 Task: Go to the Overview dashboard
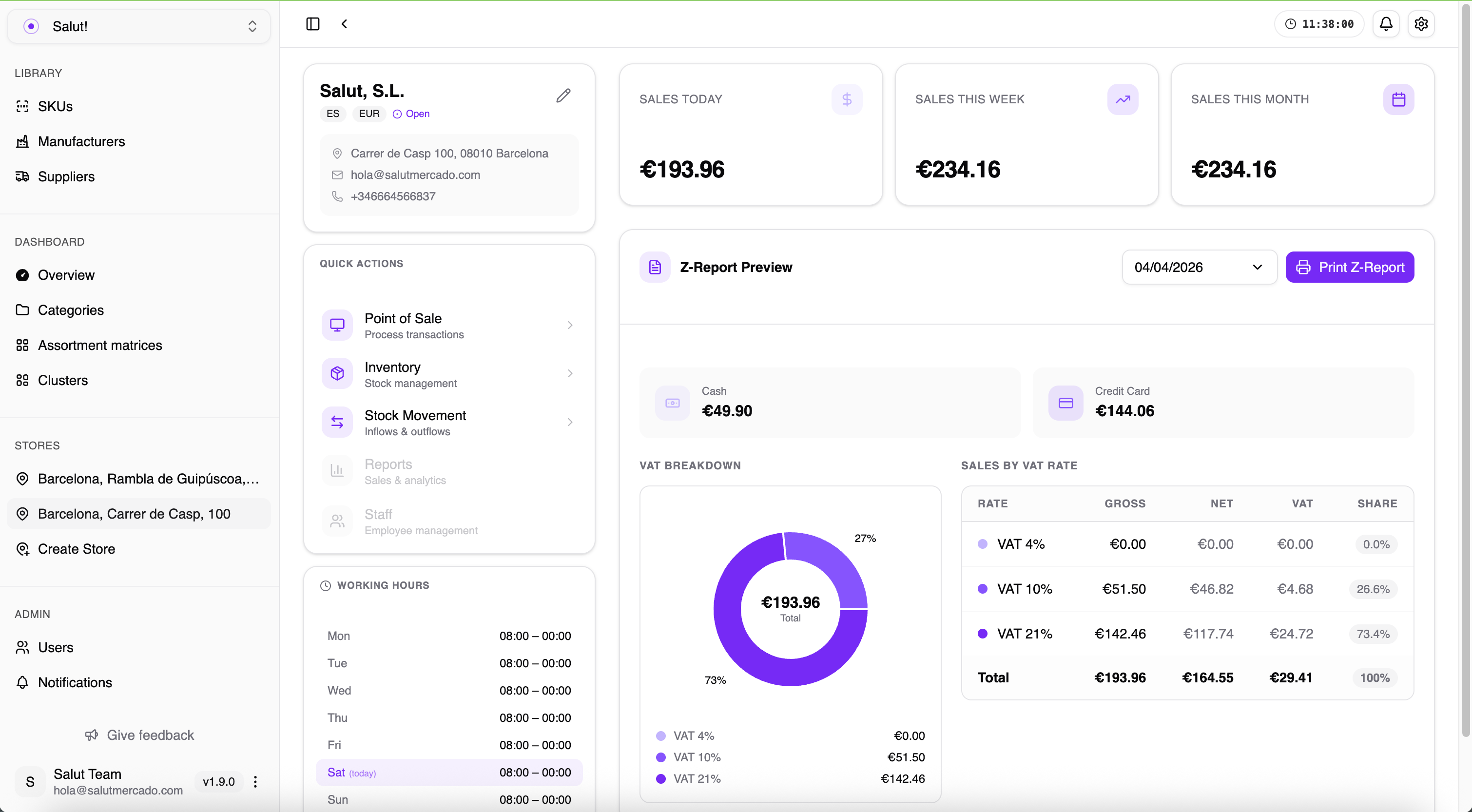pos(66,275)
